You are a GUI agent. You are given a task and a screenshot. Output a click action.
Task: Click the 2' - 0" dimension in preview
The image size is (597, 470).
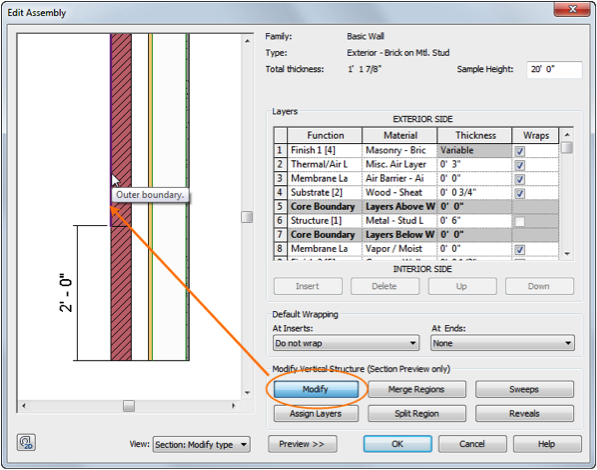click(66, 293)
